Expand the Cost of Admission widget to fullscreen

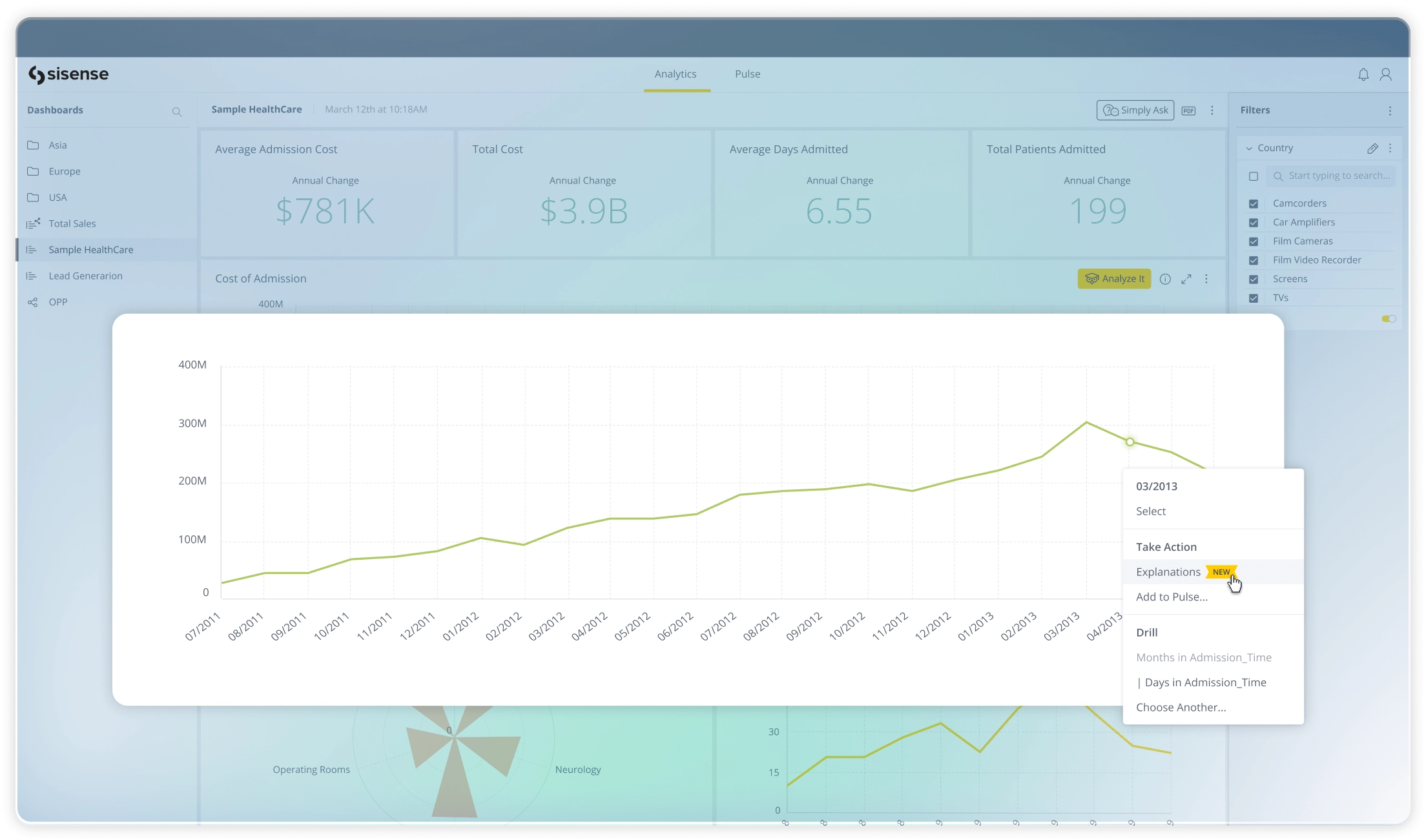coord(1186,278)
